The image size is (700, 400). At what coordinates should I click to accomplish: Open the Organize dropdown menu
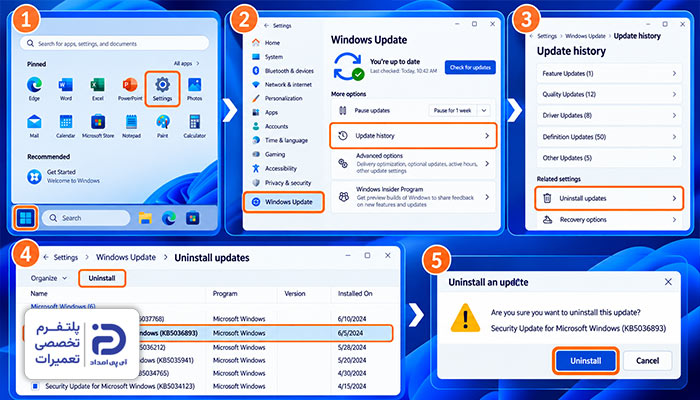(x=49, y=278)
